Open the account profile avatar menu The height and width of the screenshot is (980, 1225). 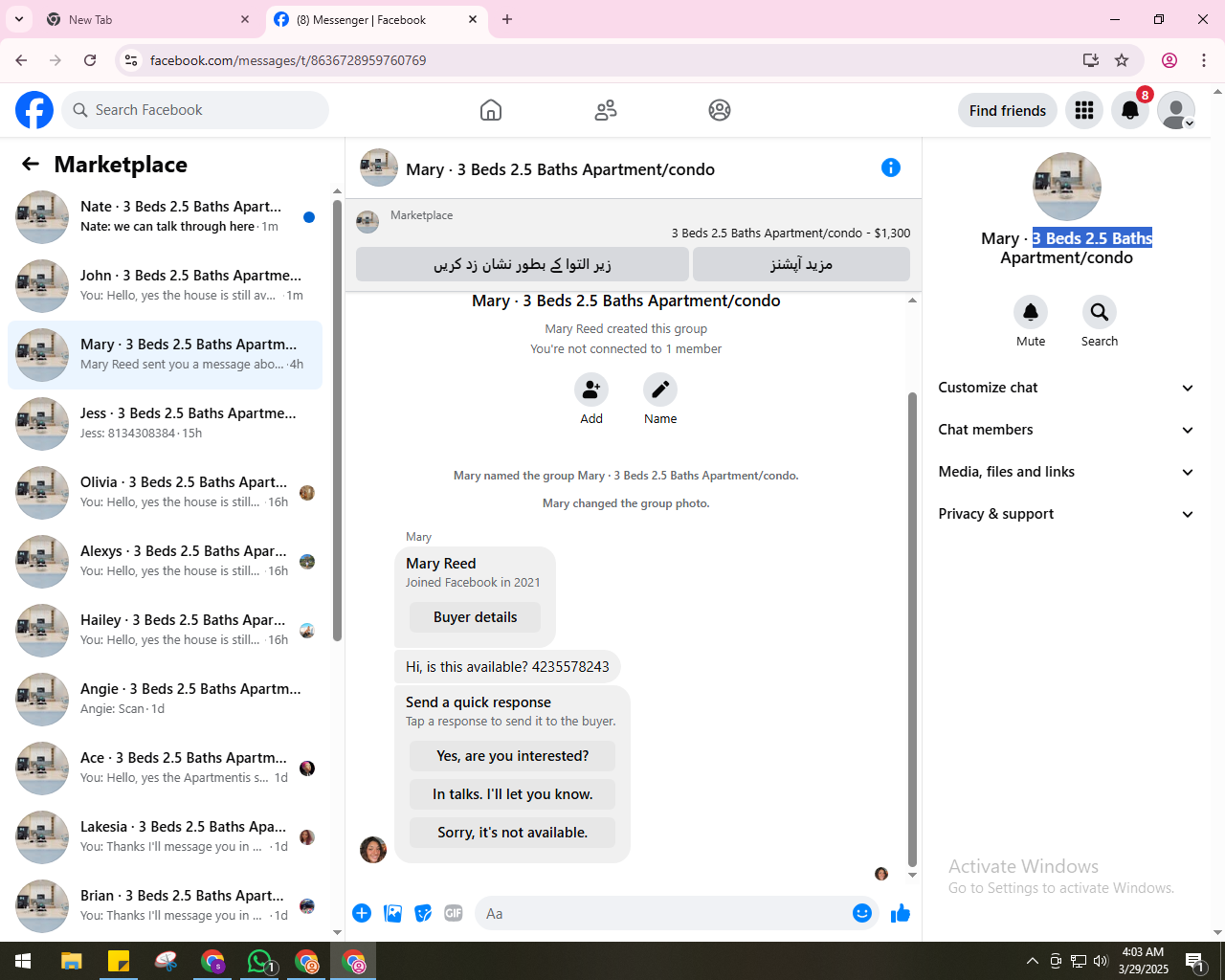tap(1176, 110)
